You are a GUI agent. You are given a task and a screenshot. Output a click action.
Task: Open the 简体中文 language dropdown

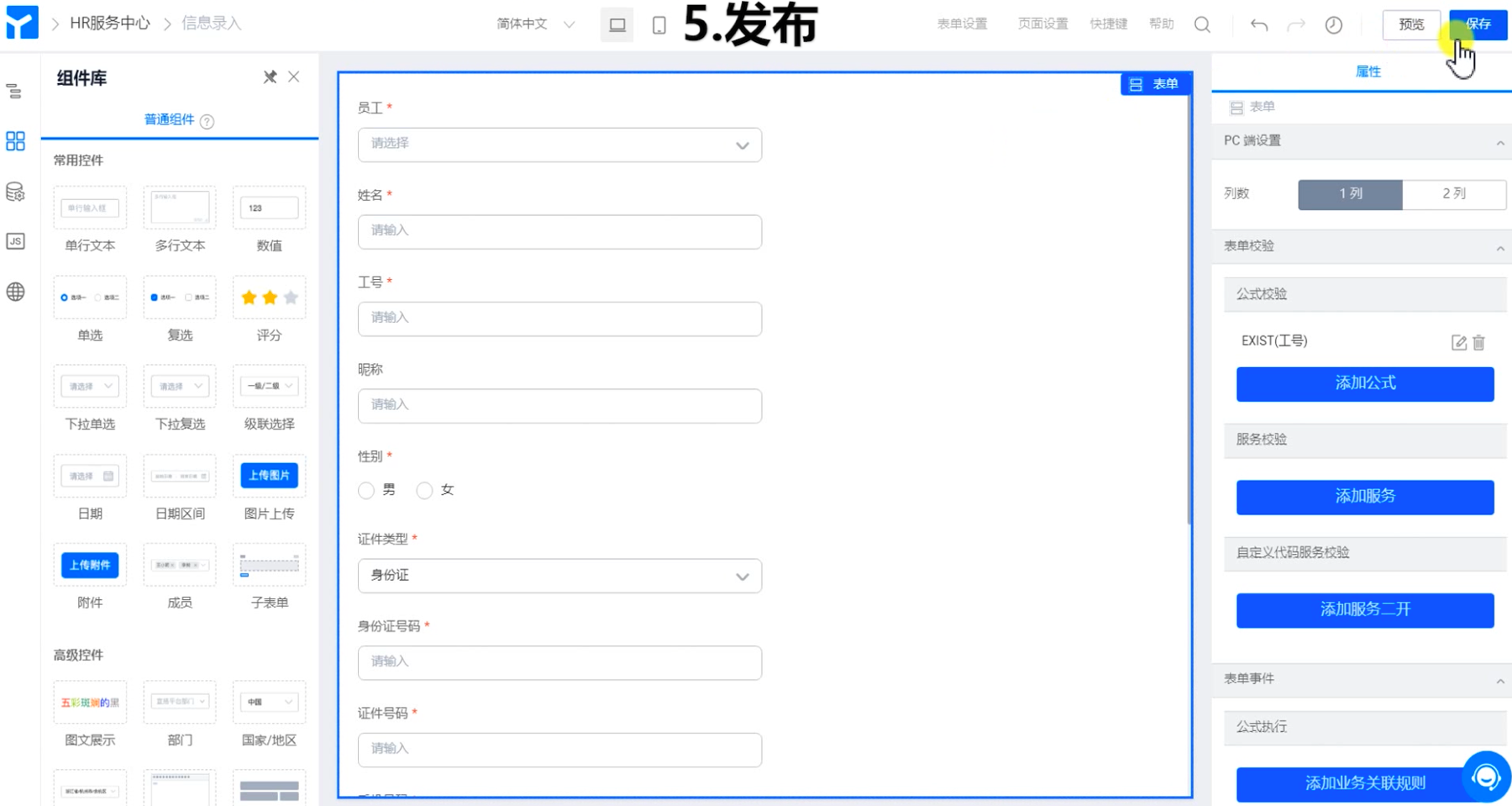[535, 24]
